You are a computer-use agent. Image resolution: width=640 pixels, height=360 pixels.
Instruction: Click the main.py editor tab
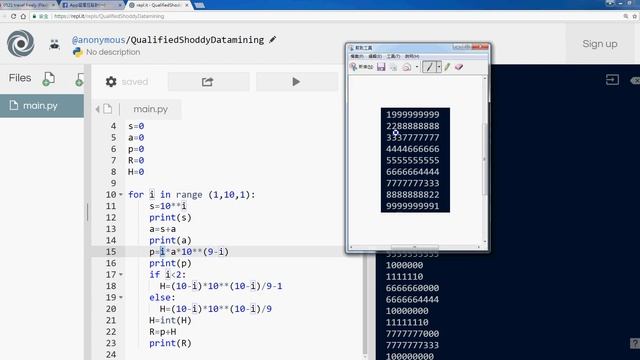point(151,109)
